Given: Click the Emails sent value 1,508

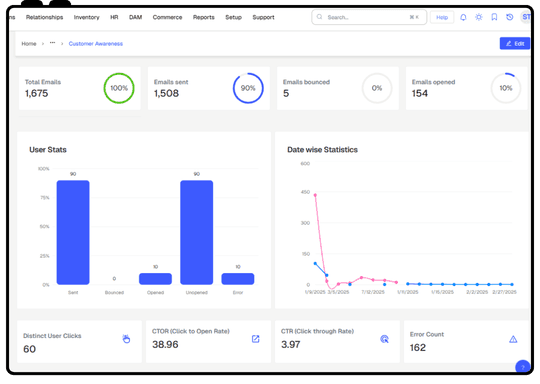Looking at the screenshot, I should (x=166, y=93).
